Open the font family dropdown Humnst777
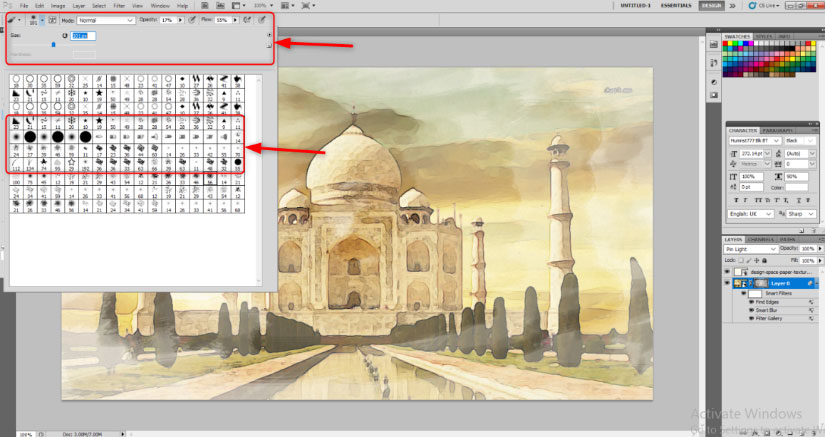 click(x=754, y=140)
